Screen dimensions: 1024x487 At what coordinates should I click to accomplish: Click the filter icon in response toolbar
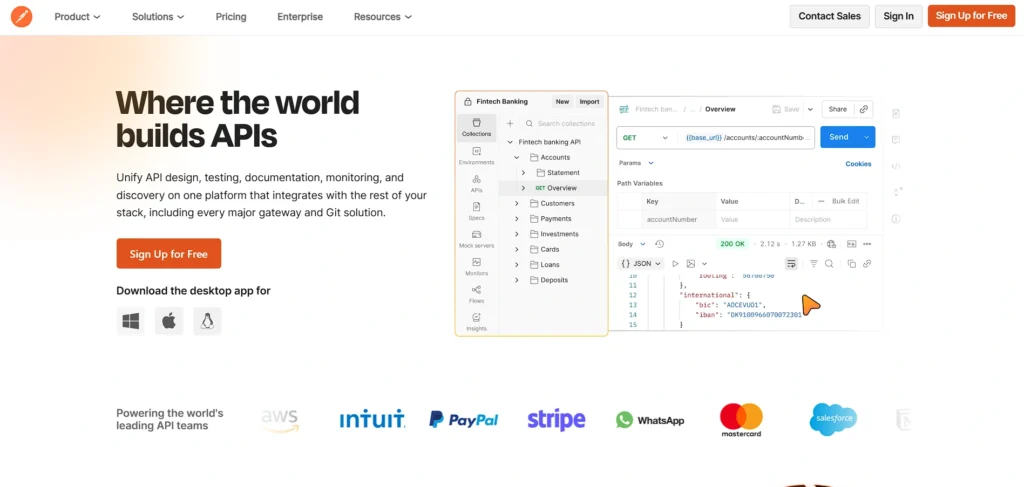pos(814,264)
